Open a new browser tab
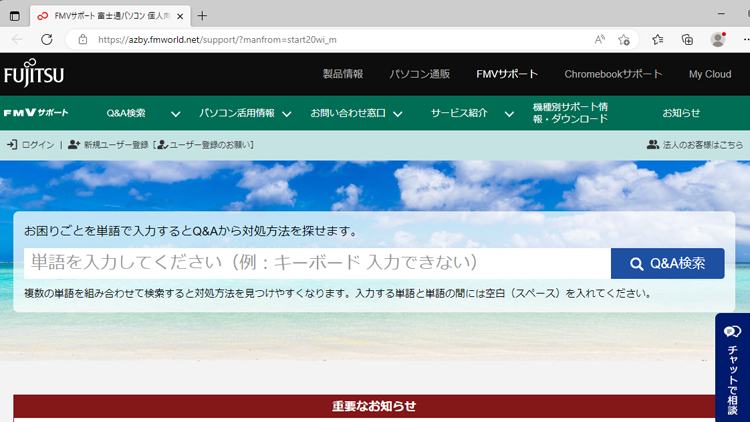Screen dimensions: 750x422 coord(202,16)
